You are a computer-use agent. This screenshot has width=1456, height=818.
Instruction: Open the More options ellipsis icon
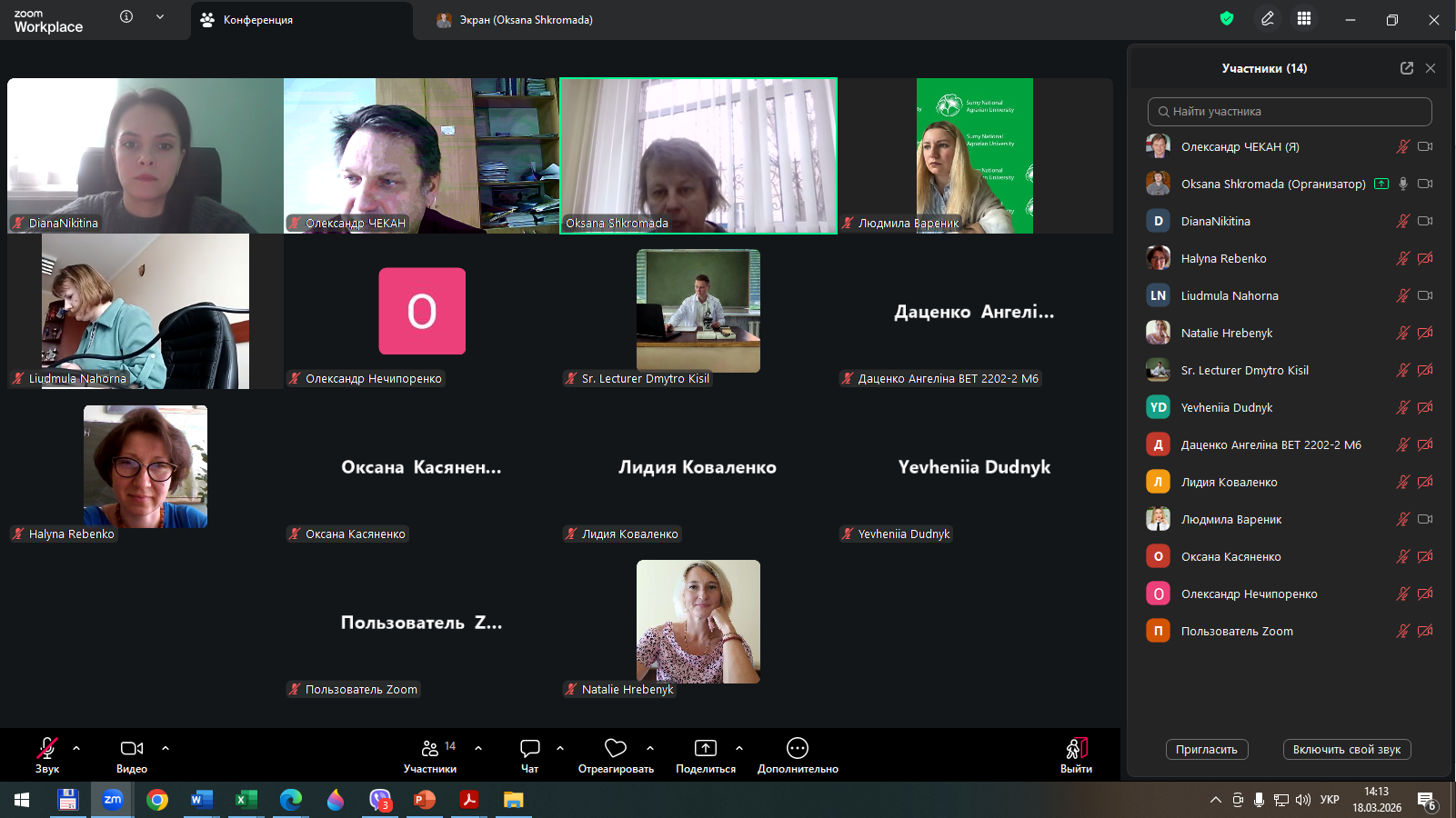[x=797, y=748]
